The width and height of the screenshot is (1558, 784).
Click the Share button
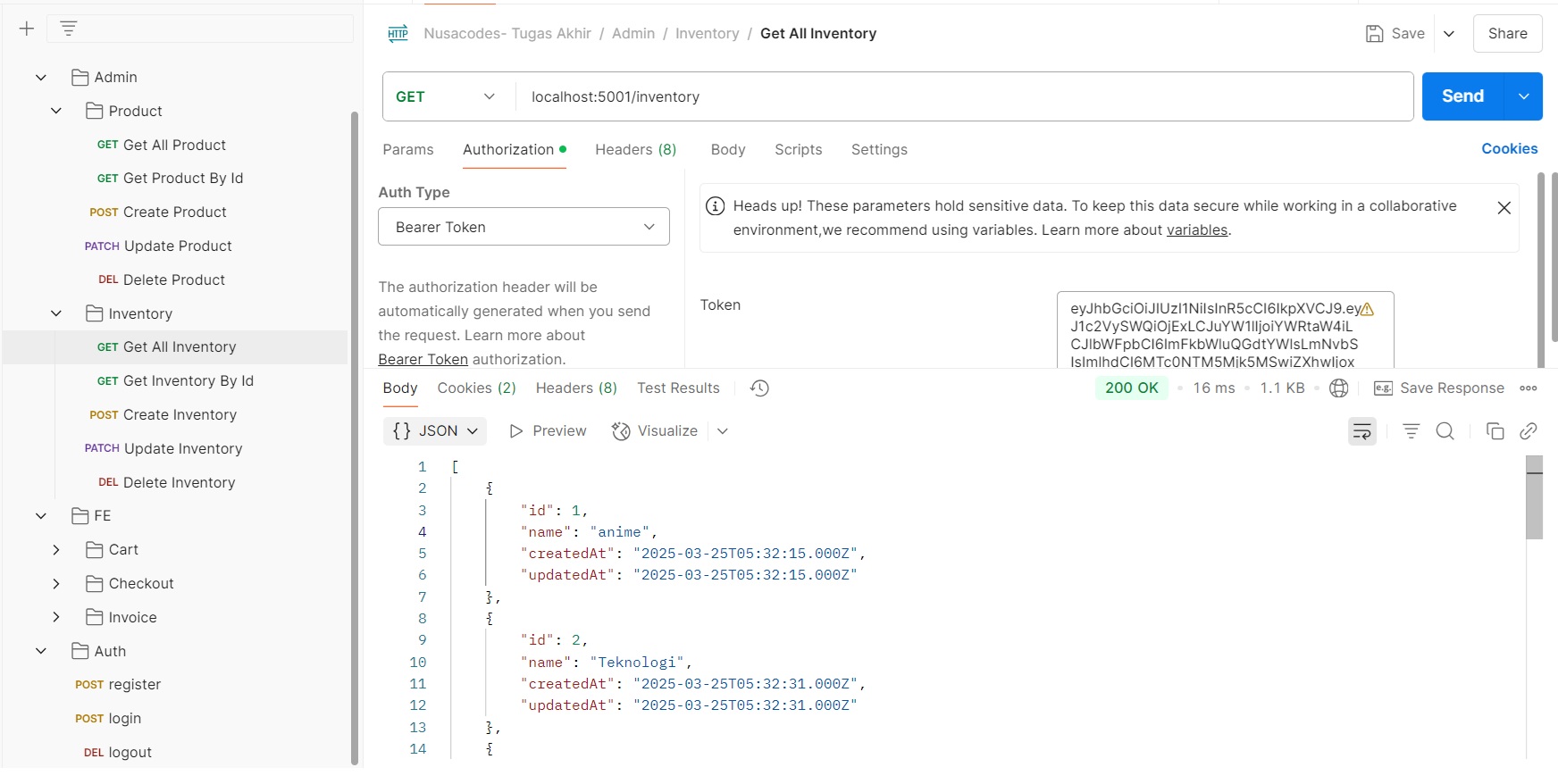1508,34
